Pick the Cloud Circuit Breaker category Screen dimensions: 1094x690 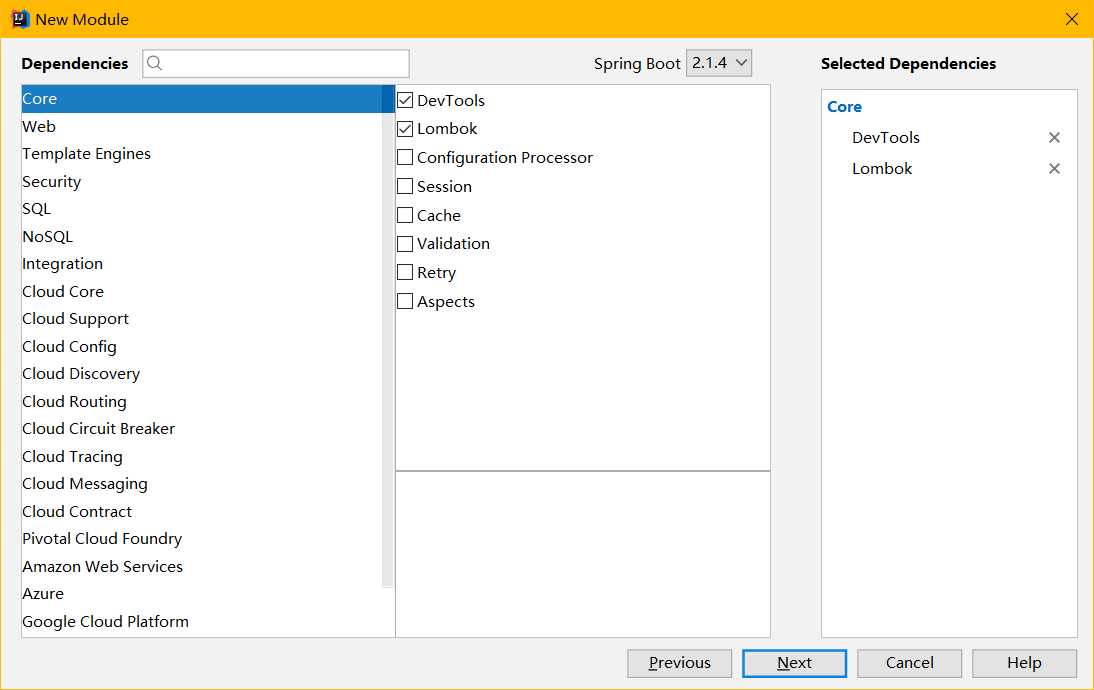202,429
